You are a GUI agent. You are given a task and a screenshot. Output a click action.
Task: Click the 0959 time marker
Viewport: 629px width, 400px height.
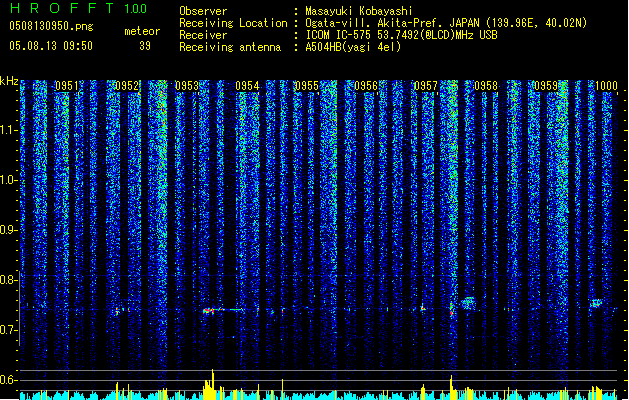(x=546, y=86)
